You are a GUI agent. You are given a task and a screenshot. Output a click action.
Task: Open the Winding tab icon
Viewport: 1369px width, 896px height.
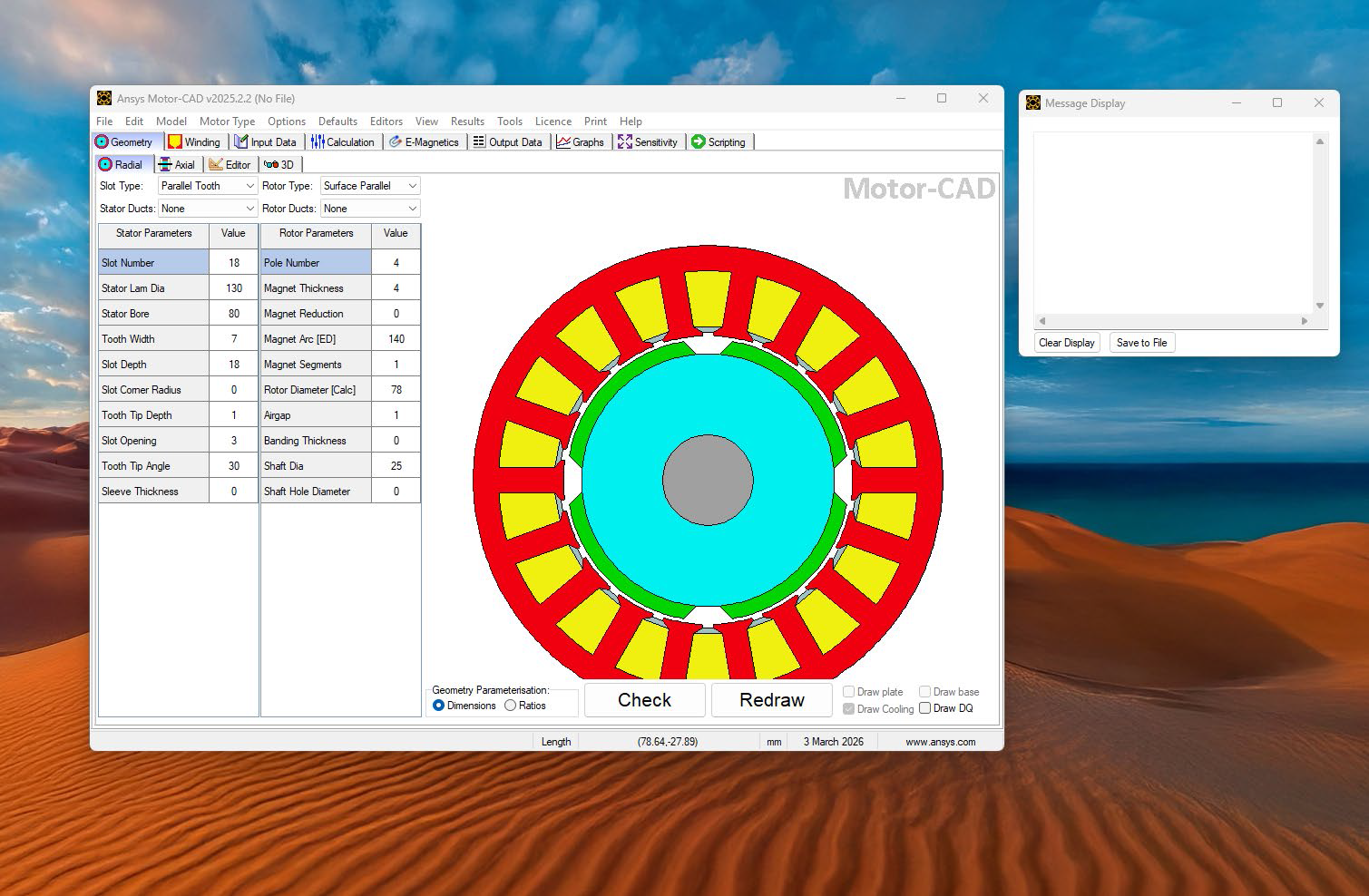tap(175, 142)
